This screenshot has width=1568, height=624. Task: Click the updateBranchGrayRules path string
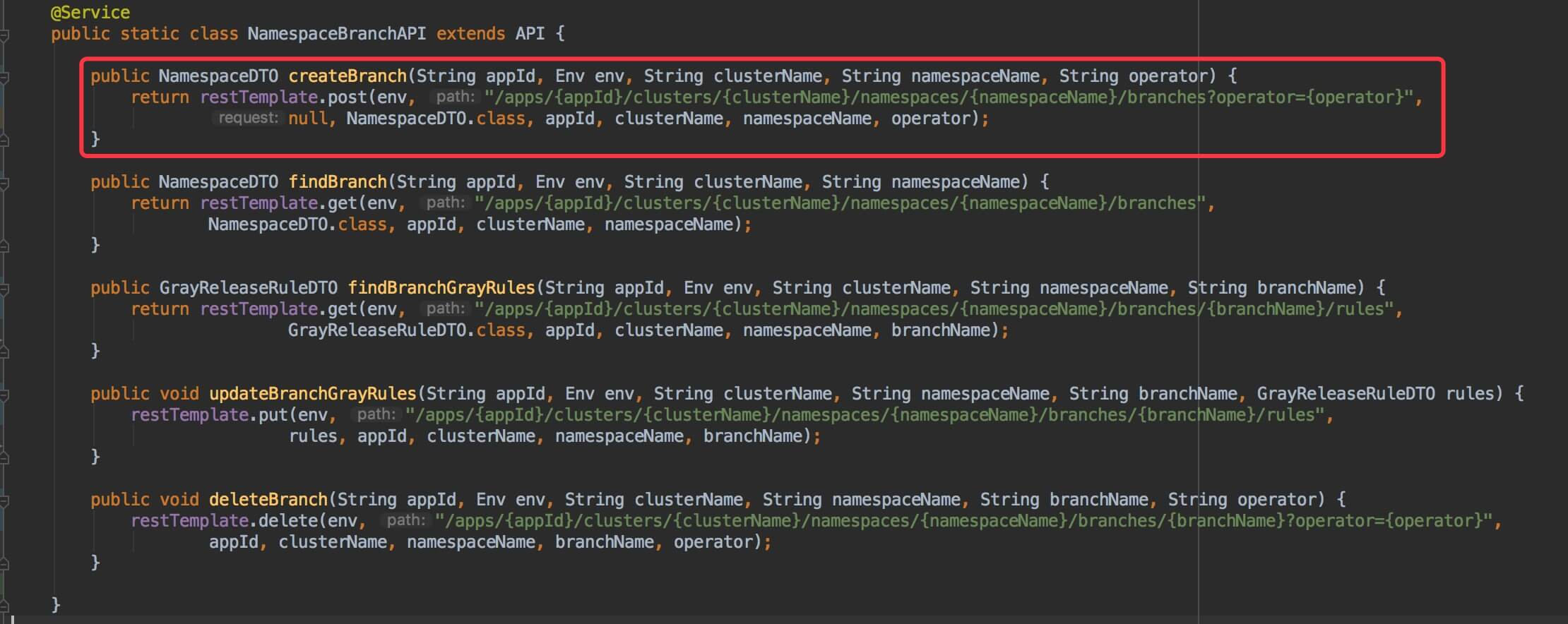pos(865,415)
